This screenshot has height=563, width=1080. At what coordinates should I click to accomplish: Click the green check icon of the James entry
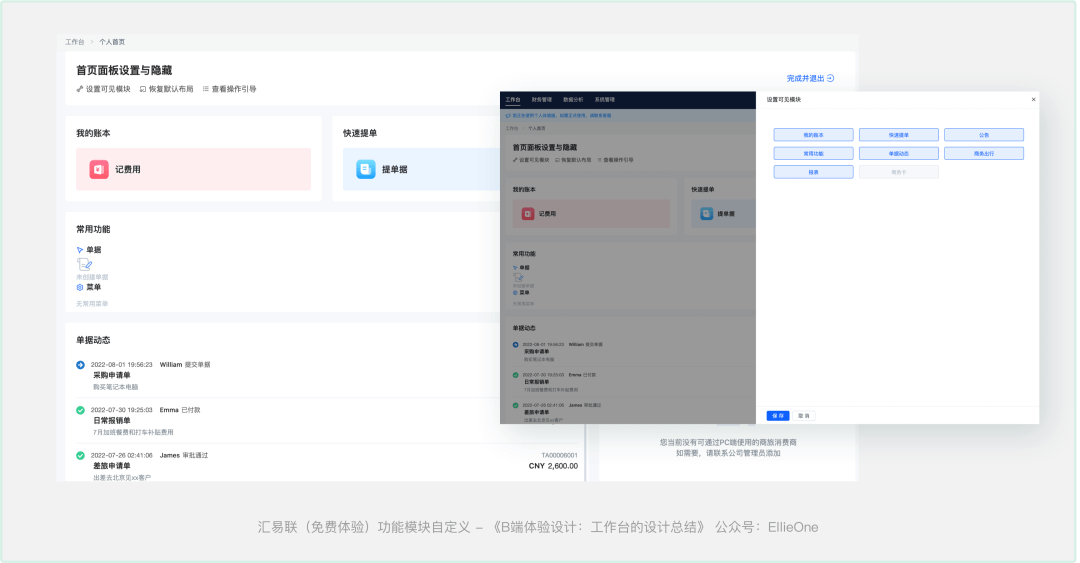(81, 455)
